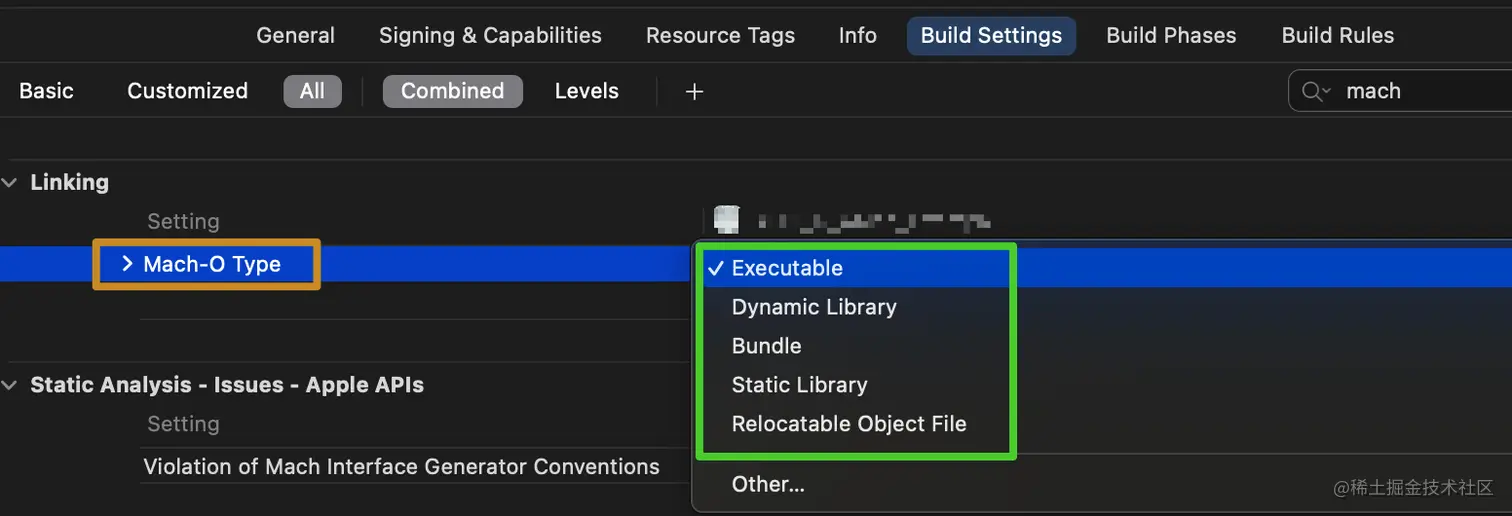Image resolution: width=1512 pixels, height=516 pixels.
Task: Choose Other… in the dropdown menu
Action: (x=768, y=484)
